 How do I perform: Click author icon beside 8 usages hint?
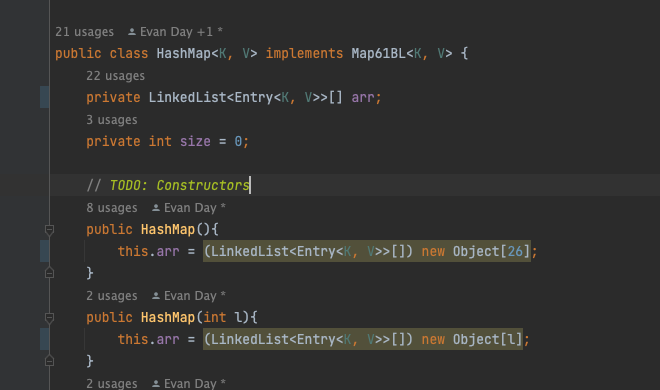point(156,207)
